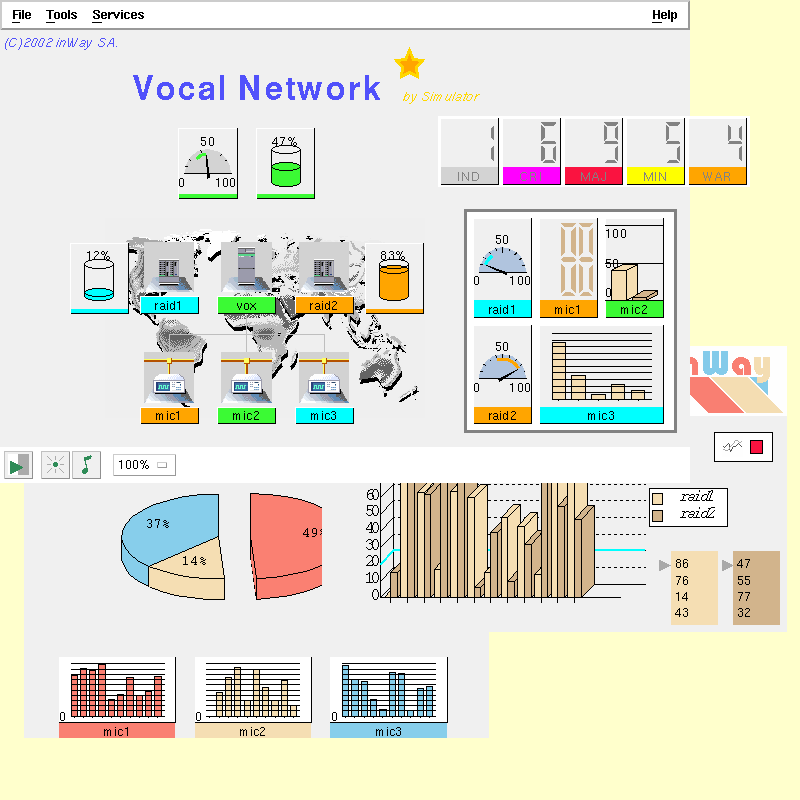This screenshot has height=800, width=800.
Task: Select value 14 in the beige list
Action: point(682,596)
